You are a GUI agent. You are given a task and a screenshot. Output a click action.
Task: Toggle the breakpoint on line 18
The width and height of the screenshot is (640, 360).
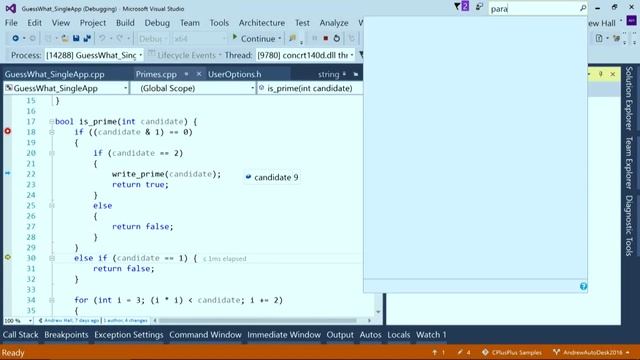click(8, 131)
